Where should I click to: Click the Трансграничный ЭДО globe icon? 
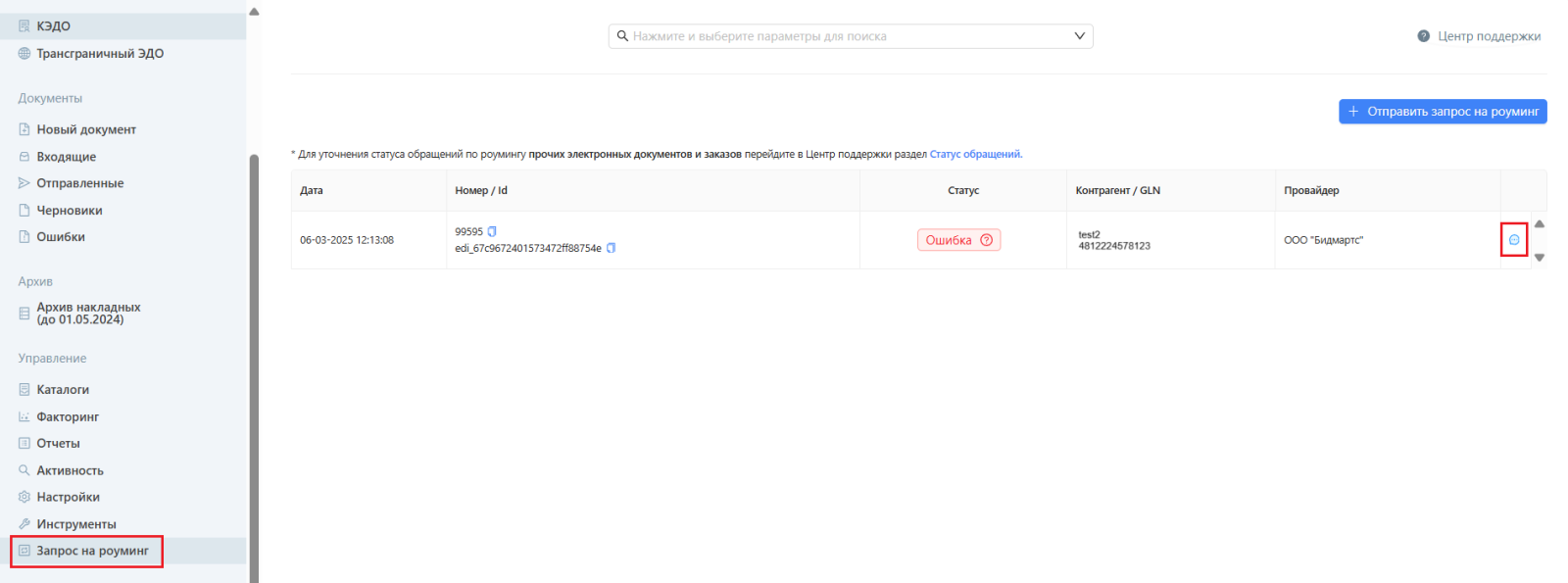[x=24, y=54]
